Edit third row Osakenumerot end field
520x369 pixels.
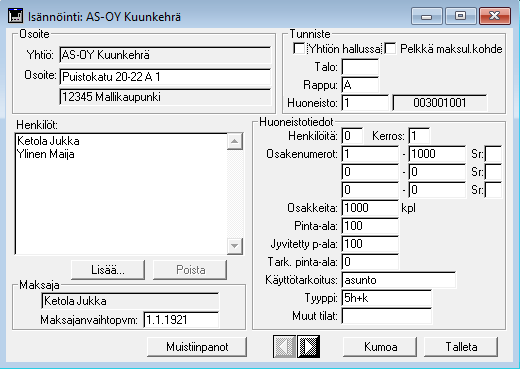click(437, 190)
